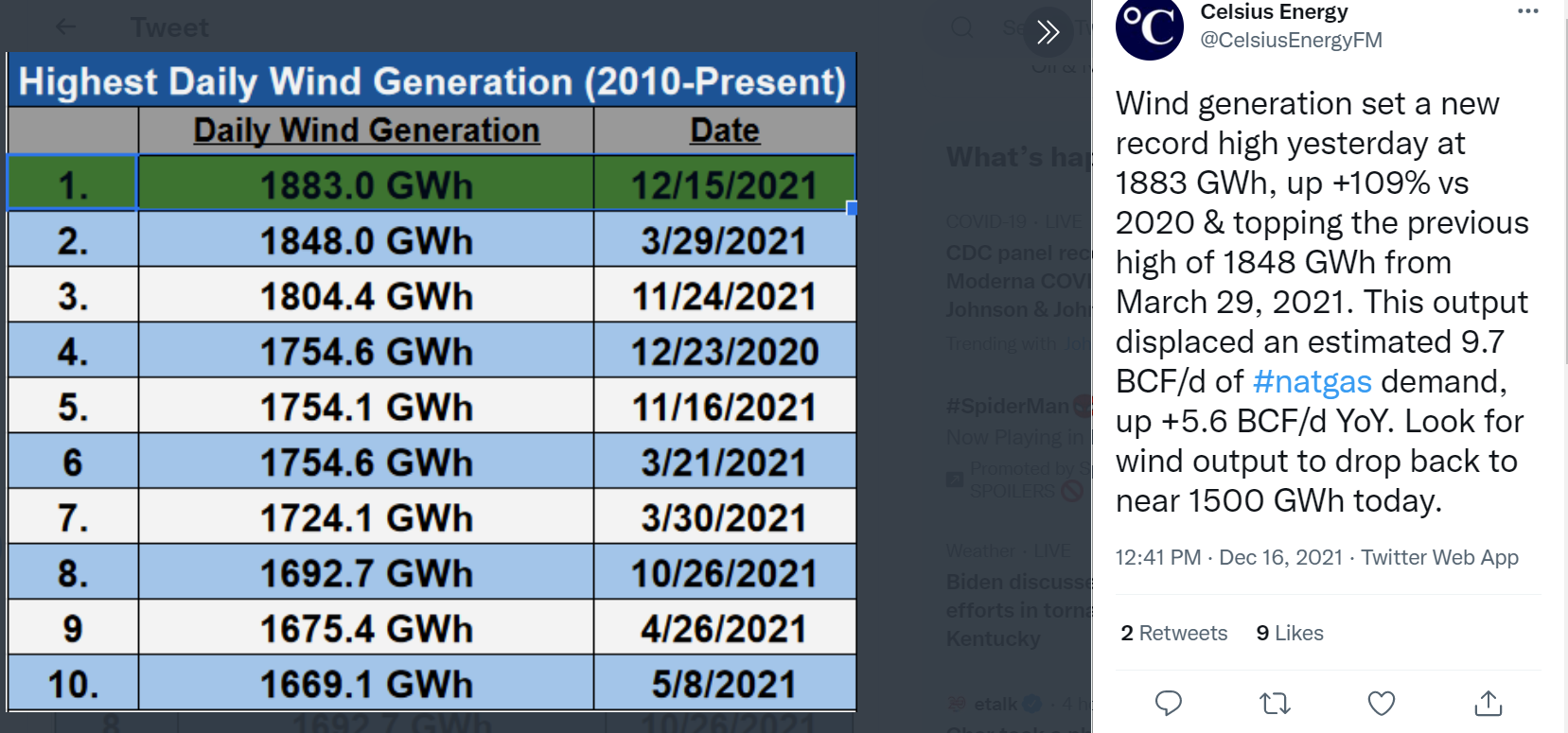View the 9 Likes list

1289,633
